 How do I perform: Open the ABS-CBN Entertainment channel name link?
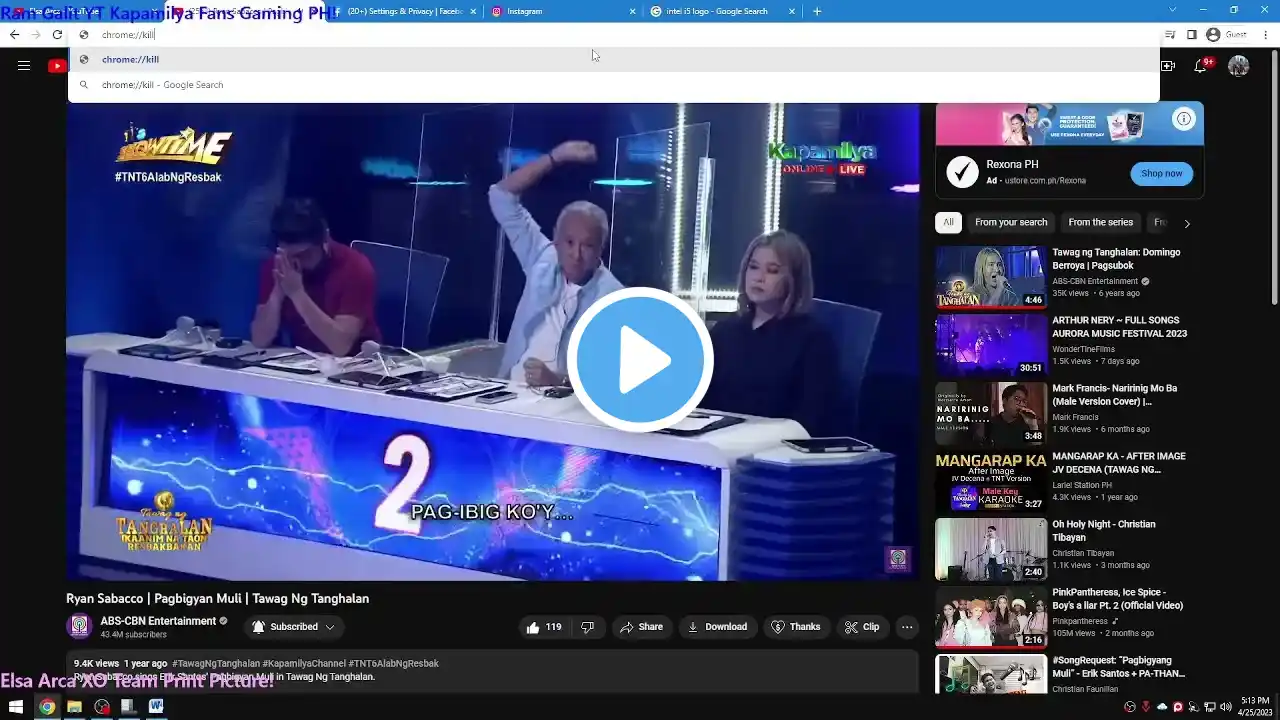158,621
